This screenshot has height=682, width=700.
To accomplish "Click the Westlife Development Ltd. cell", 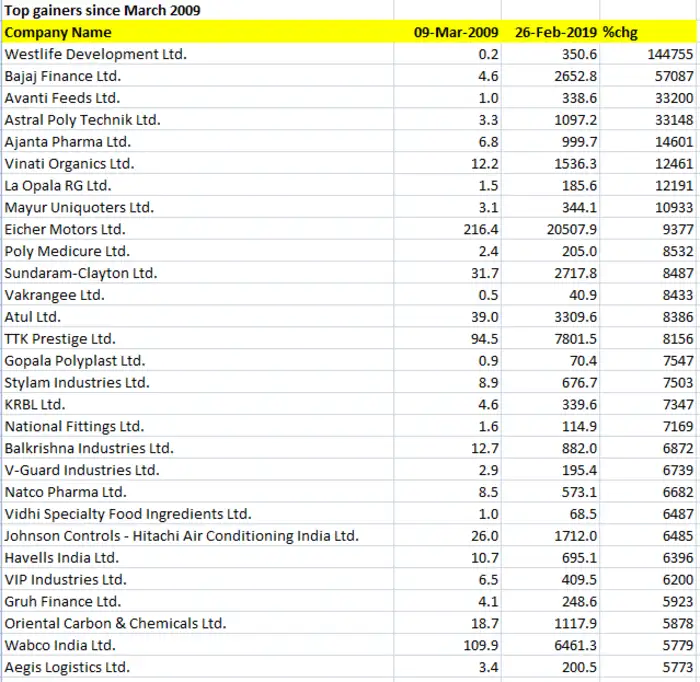I will (x=95, y=54).
